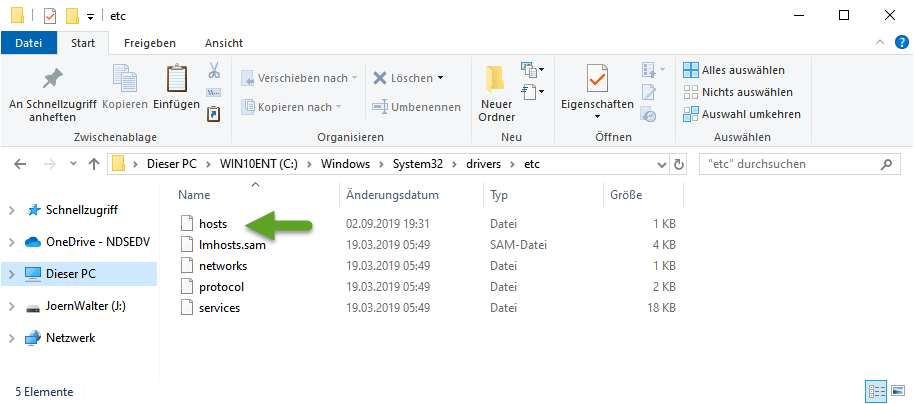
Task: Click the help question mark icon
Action: coord(896,42)
